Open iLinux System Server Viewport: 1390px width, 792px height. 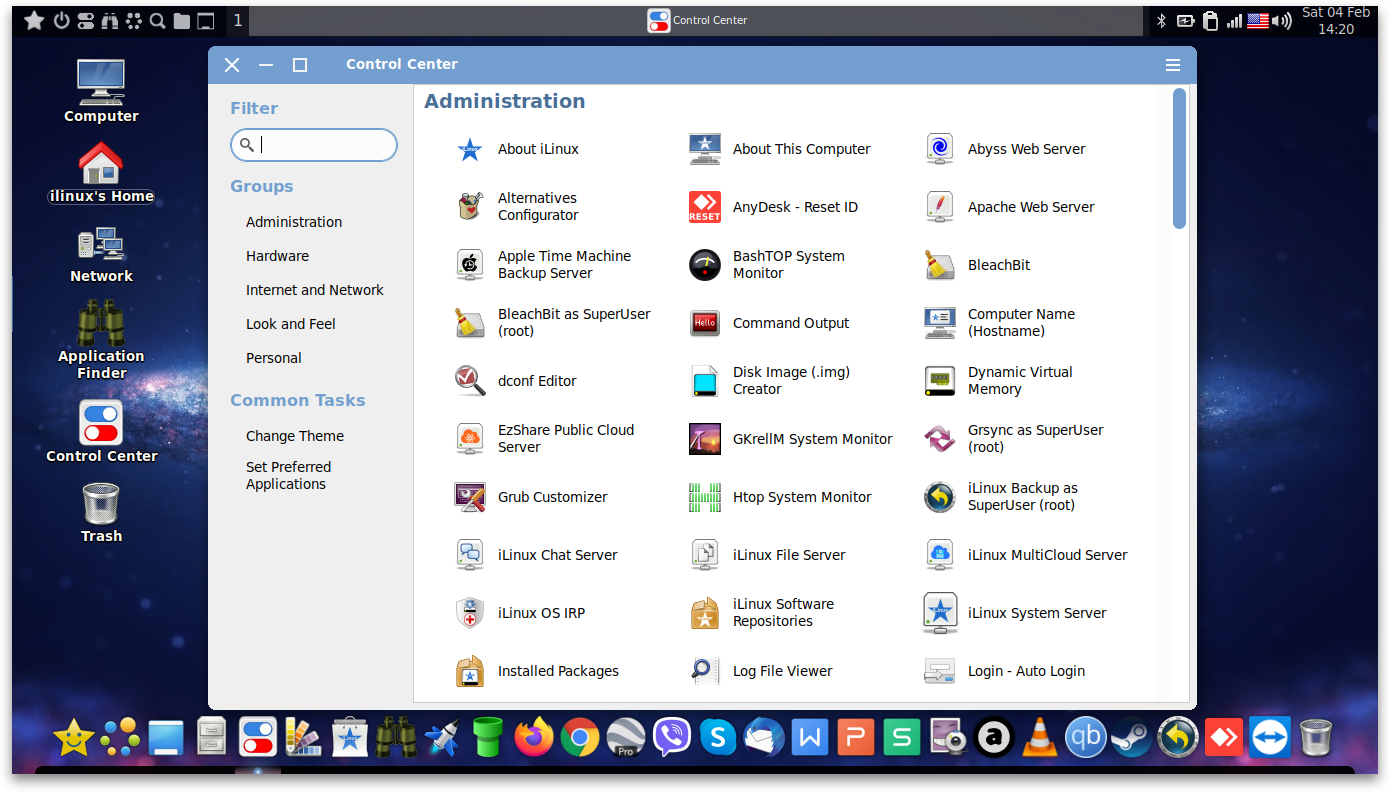click(1015, 613)
